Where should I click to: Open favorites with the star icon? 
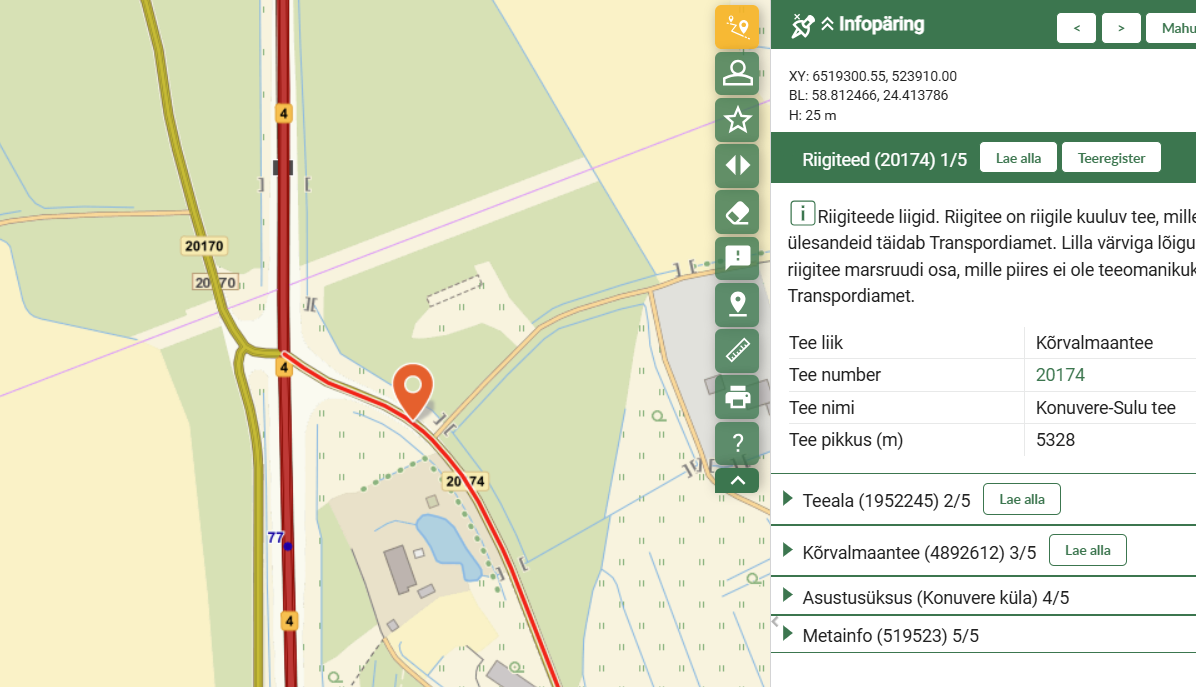pos(737,120)
